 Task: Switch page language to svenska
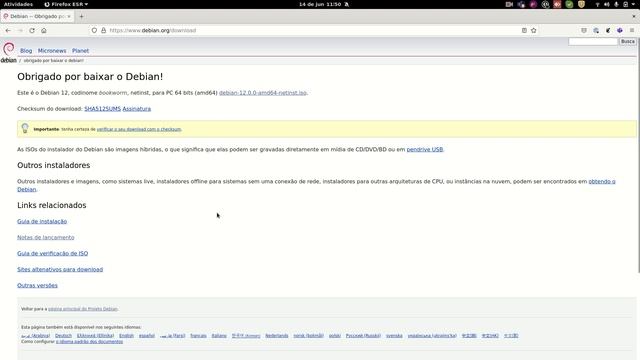point(394,336)
